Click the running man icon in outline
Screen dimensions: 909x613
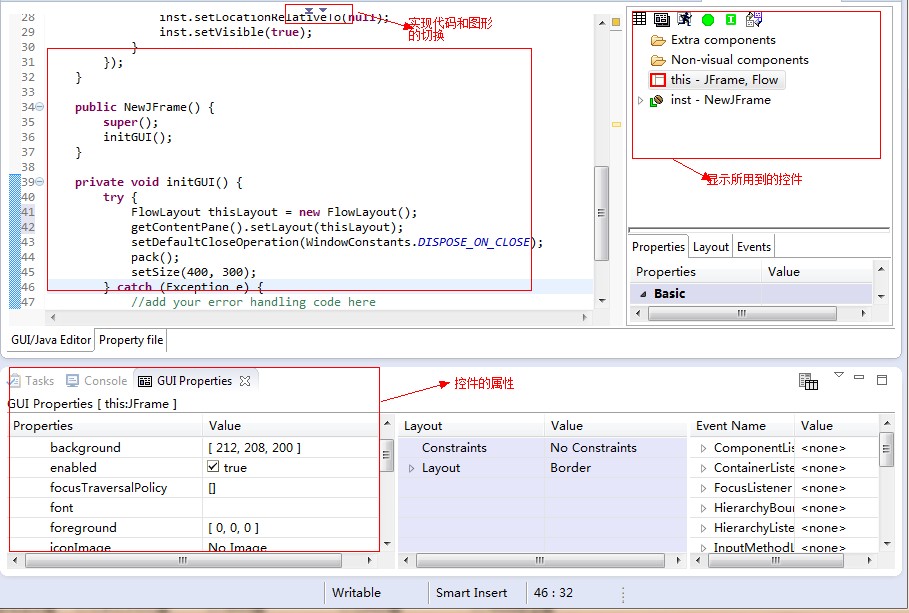click(684, 18)
